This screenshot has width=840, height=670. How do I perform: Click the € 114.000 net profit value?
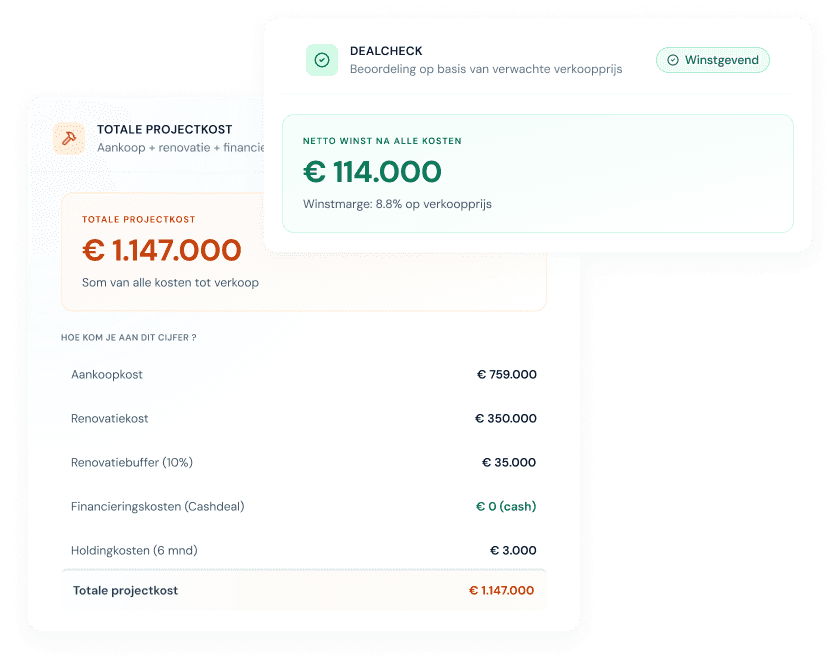372,172
